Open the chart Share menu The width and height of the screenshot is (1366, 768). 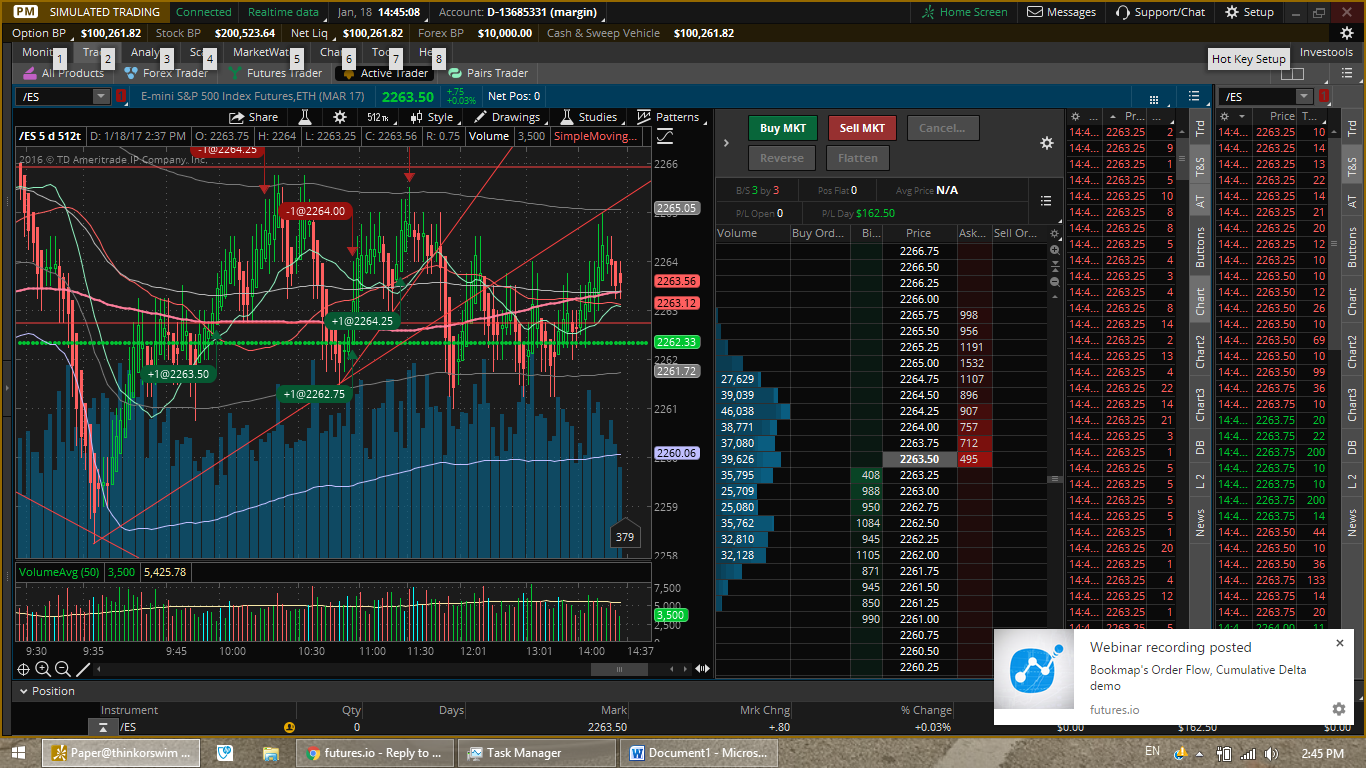click(253, 117)
